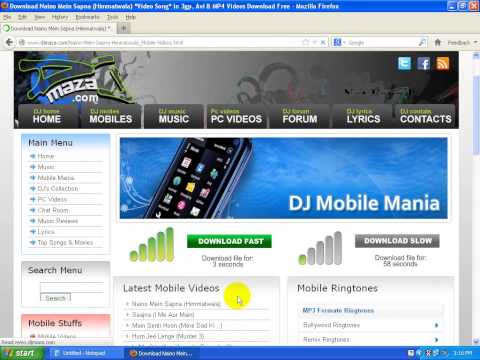Focus the Firefox address bar
480x360 pixels.
coord(163,43)
